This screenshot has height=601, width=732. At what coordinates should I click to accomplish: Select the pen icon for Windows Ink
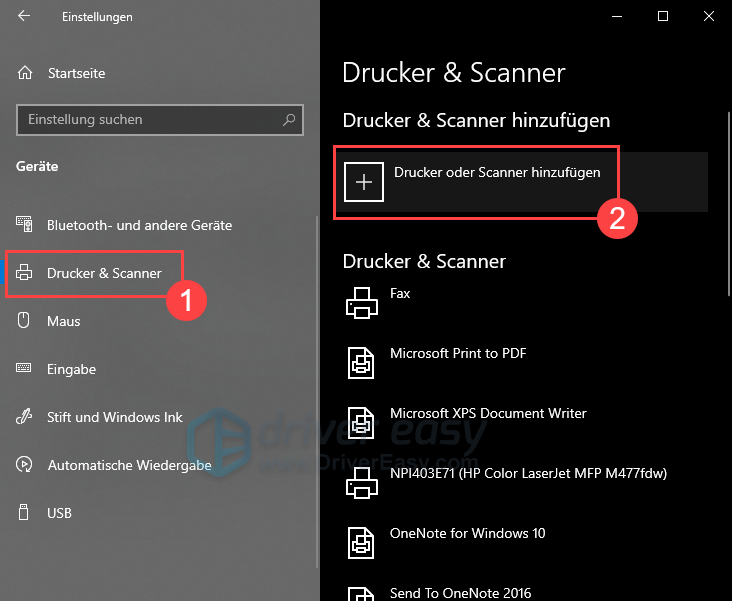24,416
